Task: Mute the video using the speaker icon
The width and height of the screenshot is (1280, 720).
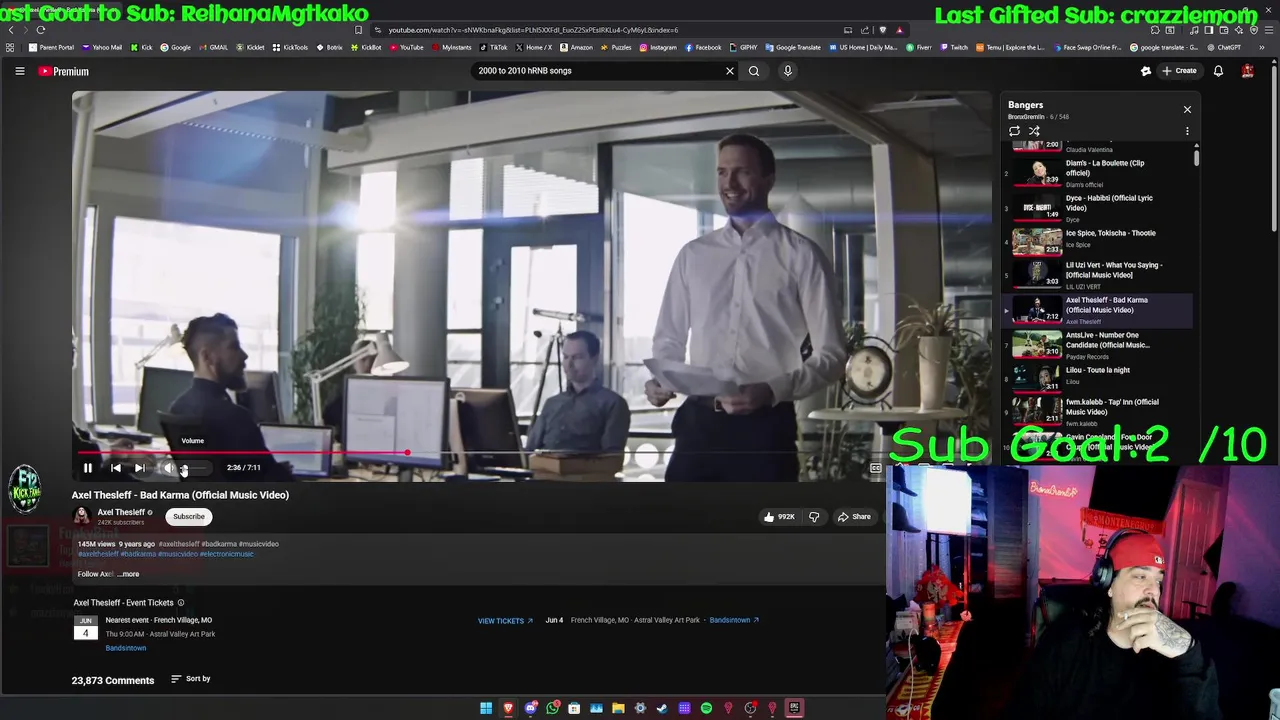Action: click(168, 468)
